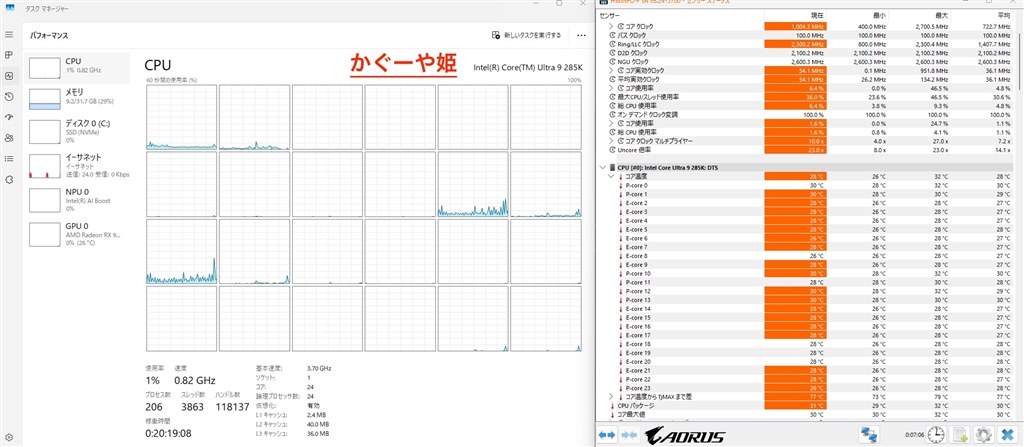Collapse コア温度 tree node in HWiNFO

point(611,176)
